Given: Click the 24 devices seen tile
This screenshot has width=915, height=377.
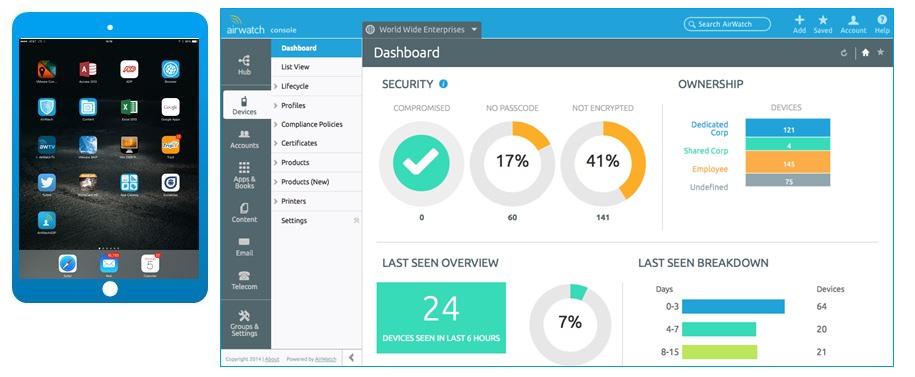Looking at the screenshot, I should pos(441,318).
